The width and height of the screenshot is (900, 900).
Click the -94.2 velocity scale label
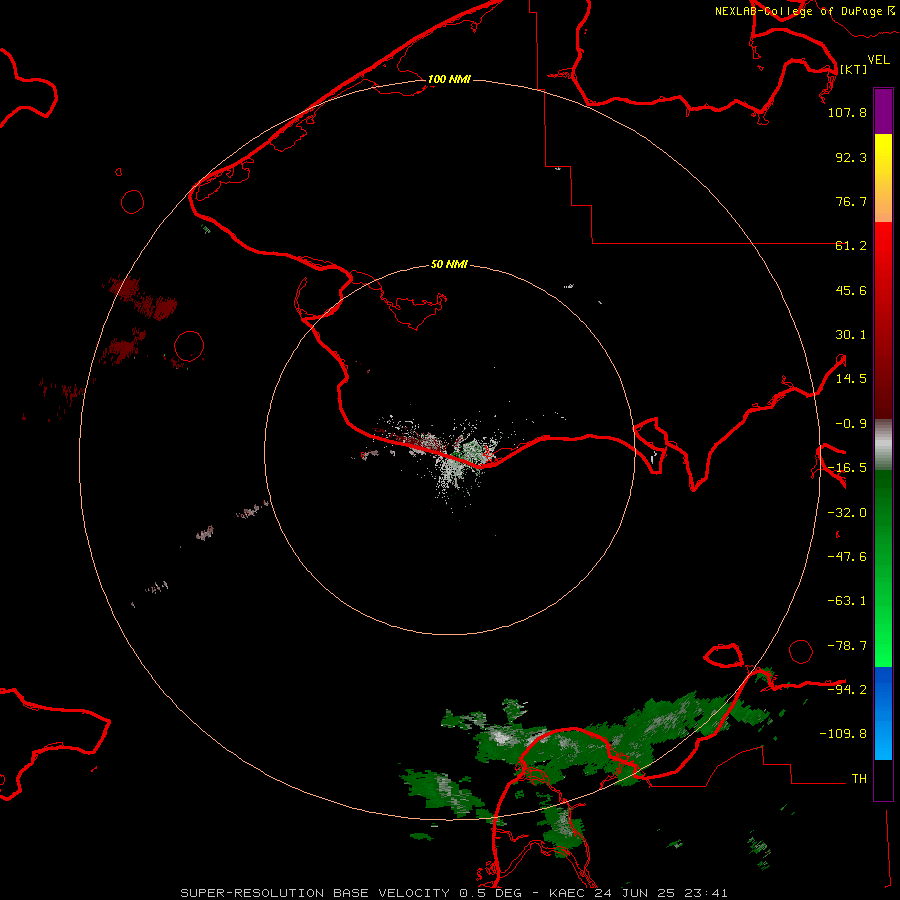click(x=847, y=689)
